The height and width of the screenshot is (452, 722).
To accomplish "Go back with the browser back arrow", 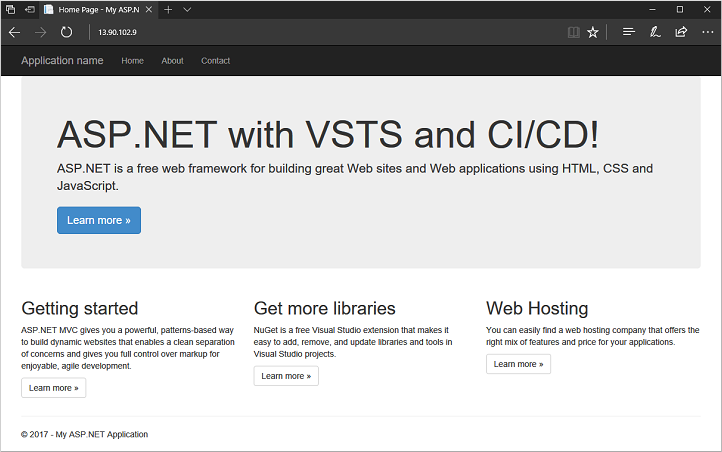I will tap(15, 32).
